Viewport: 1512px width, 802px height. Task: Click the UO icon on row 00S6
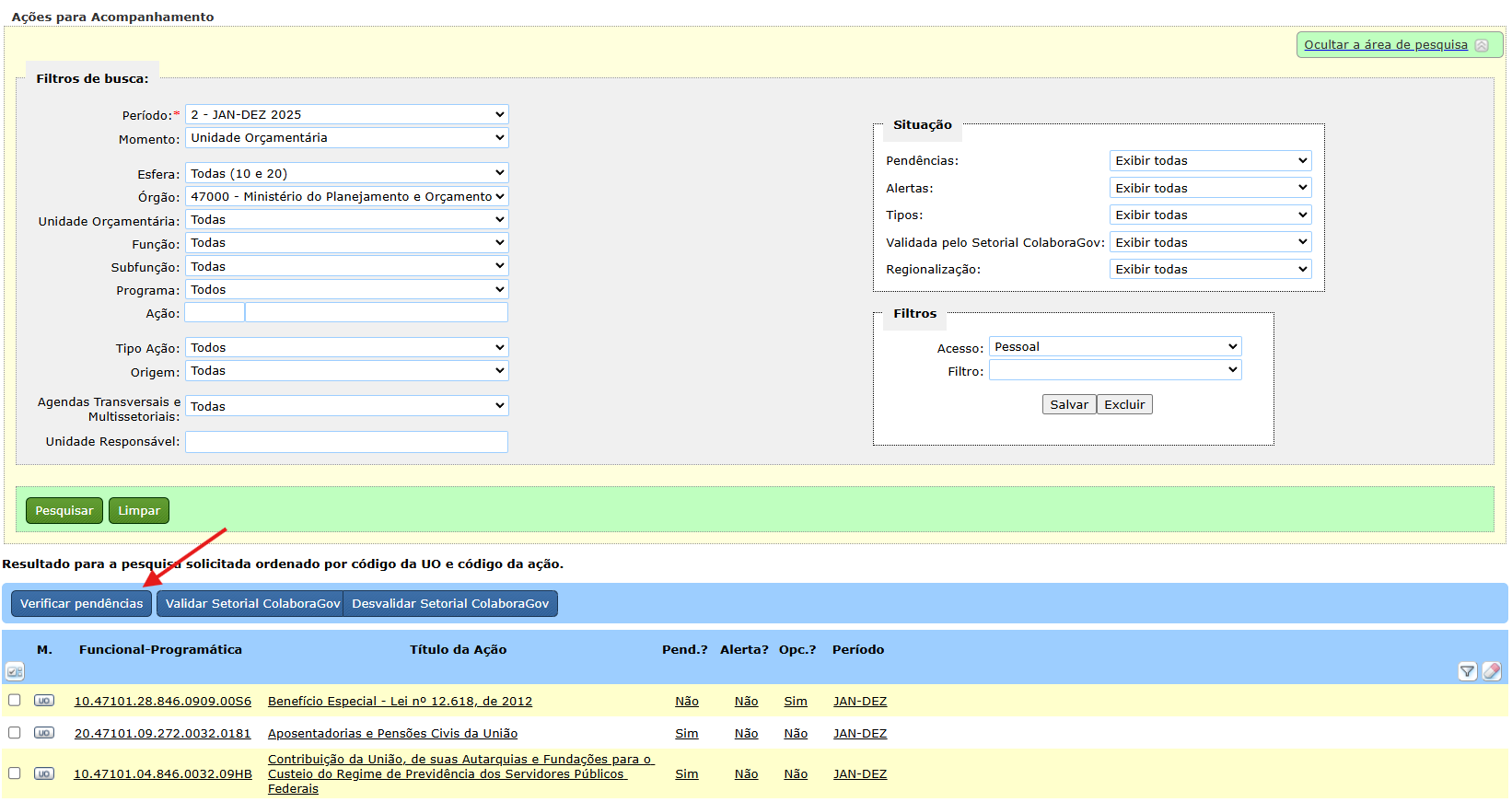(x=44, y=701)
